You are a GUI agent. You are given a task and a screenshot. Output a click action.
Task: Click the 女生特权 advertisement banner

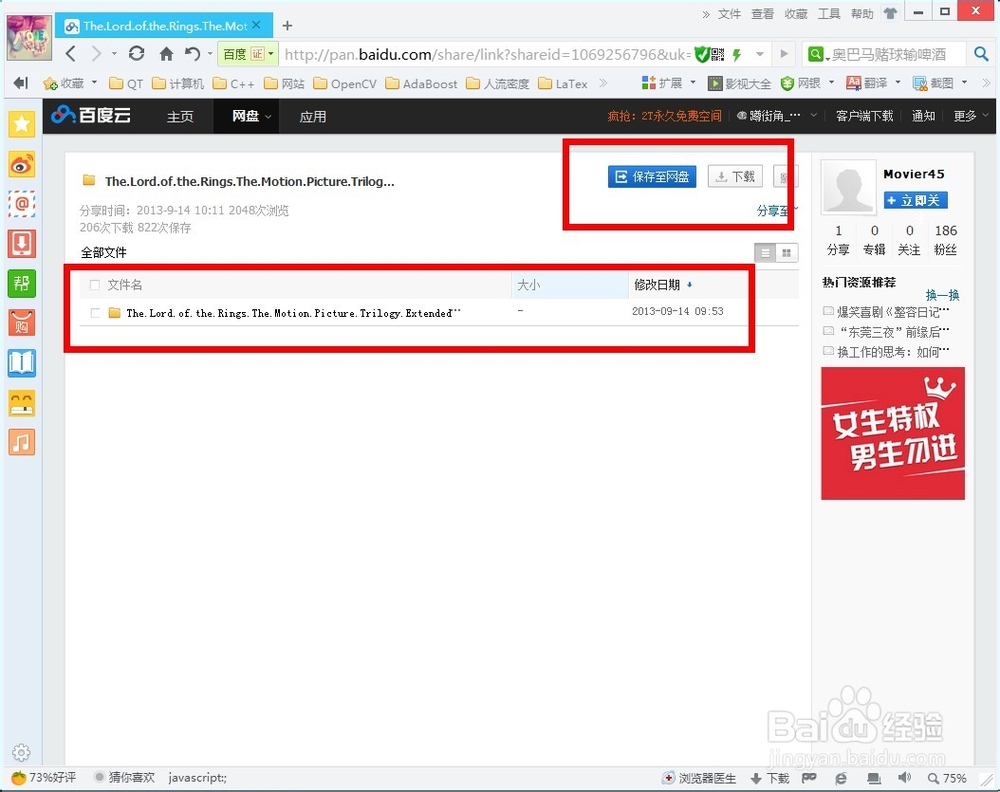coord(893,434)
